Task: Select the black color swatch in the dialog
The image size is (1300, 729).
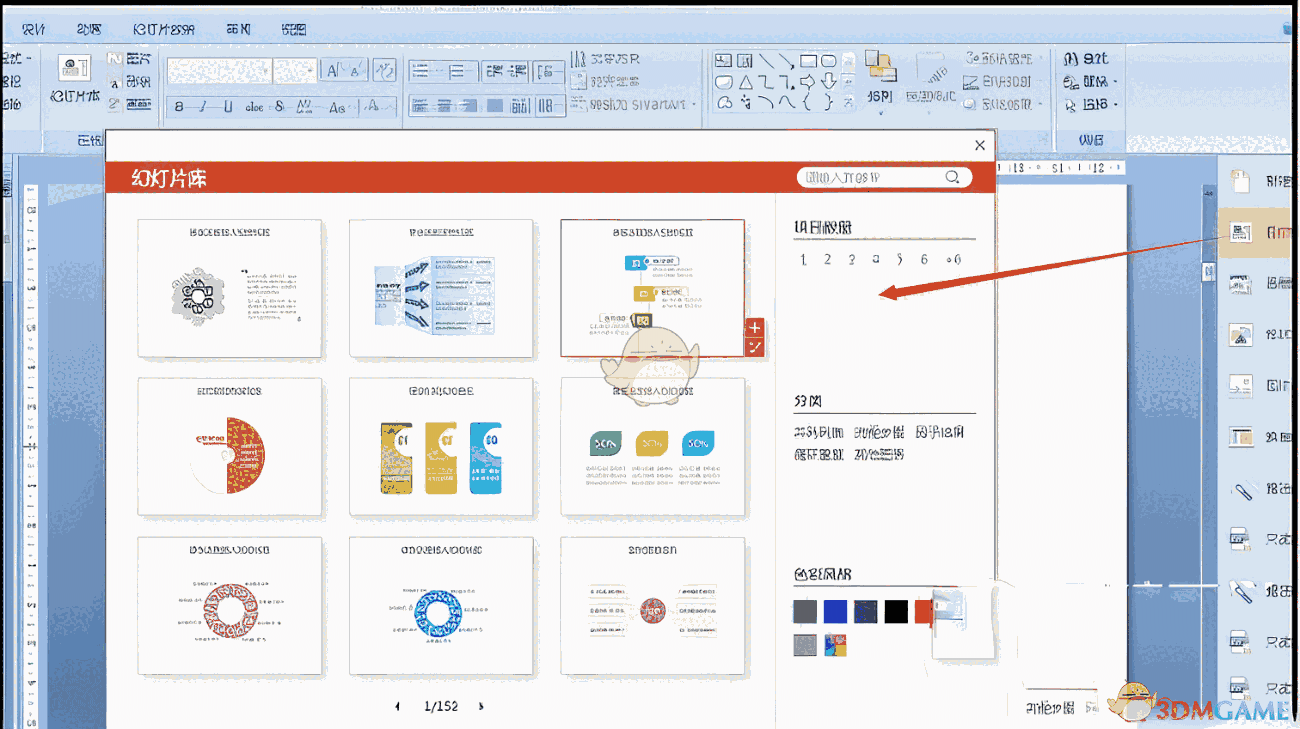Action: coord(894,611)
